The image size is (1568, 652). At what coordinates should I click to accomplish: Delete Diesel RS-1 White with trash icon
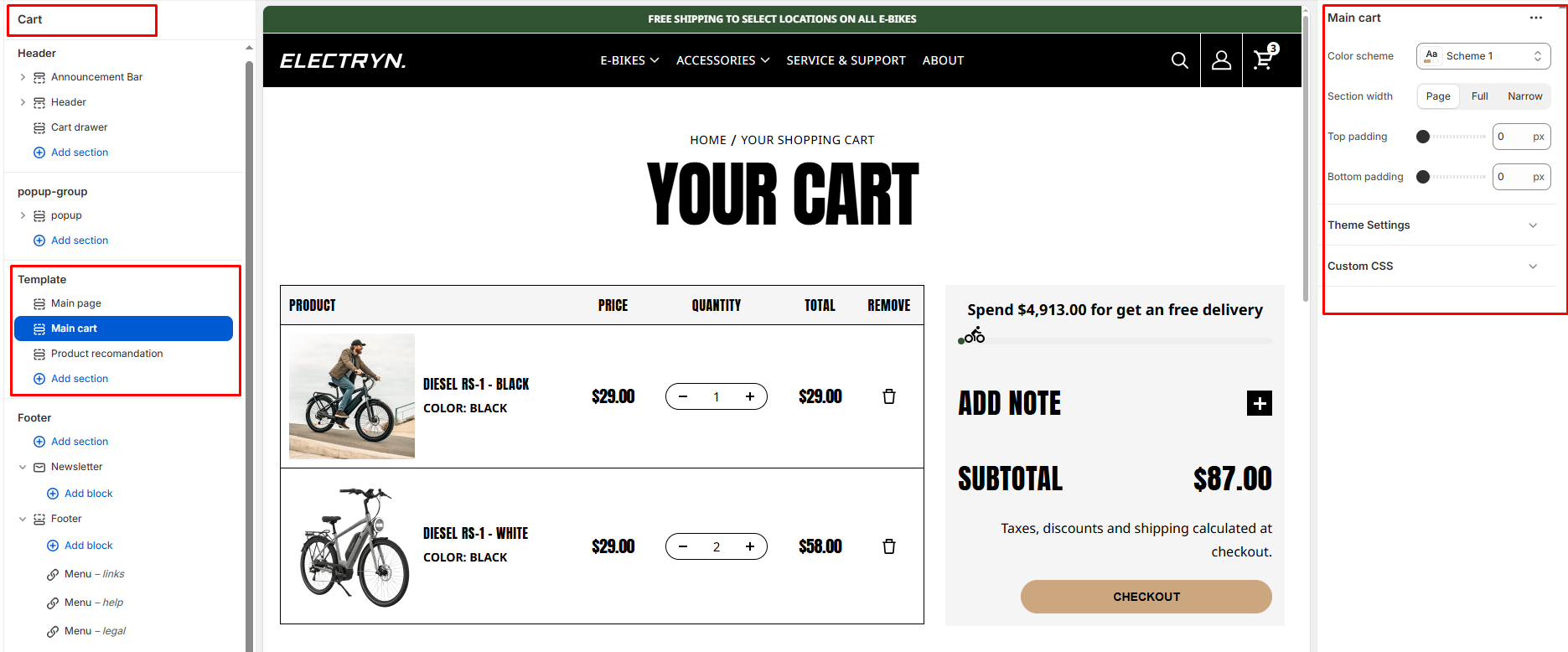point(889,546)
